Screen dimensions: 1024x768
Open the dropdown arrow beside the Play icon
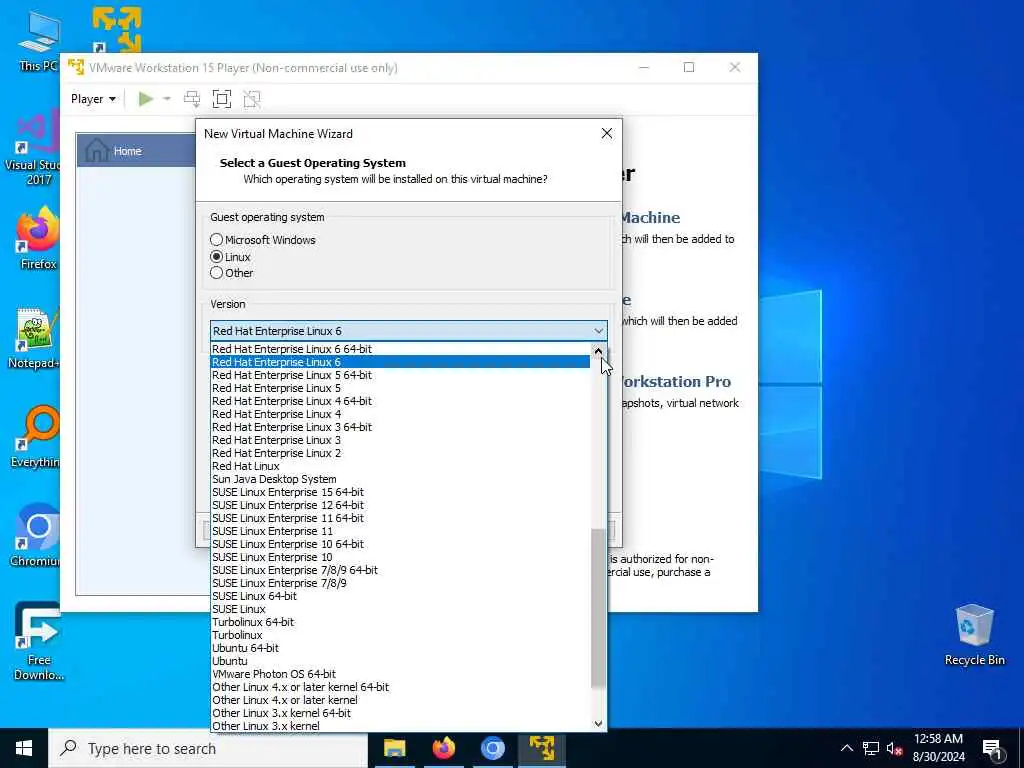pos(167,99)
